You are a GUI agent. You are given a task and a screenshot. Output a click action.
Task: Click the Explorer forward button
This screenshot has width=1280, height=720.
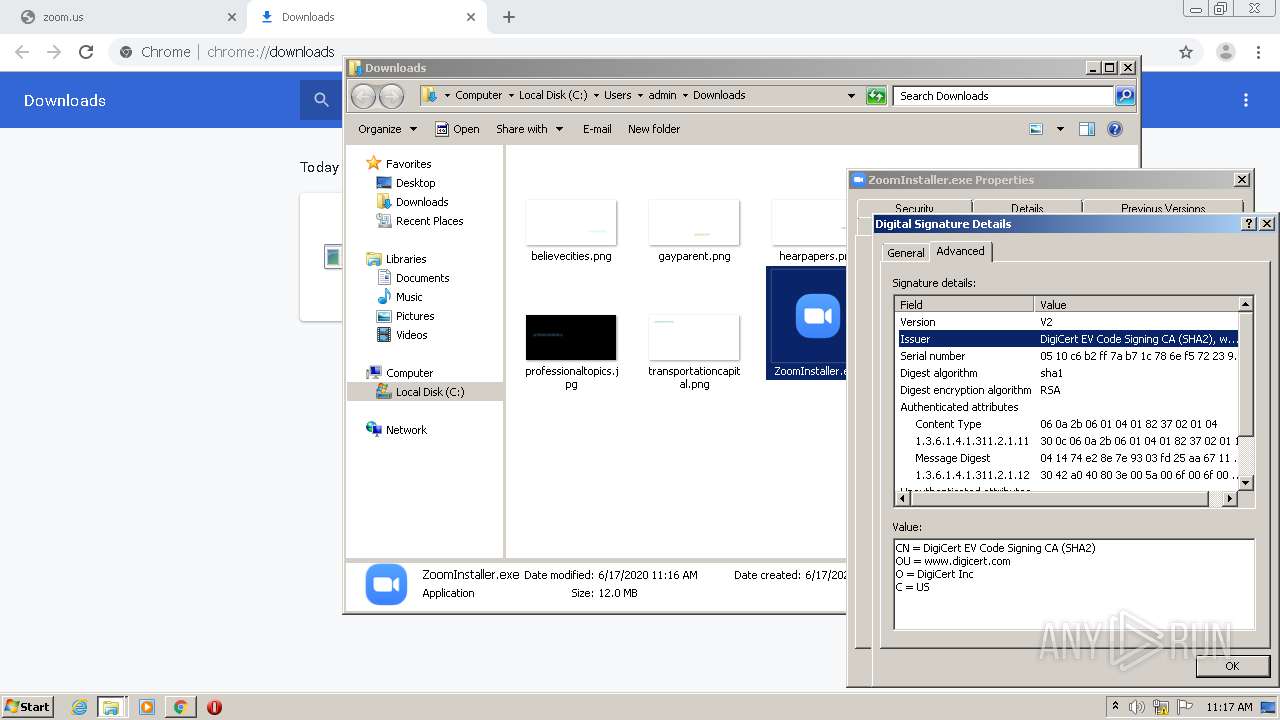click(391, 96)
